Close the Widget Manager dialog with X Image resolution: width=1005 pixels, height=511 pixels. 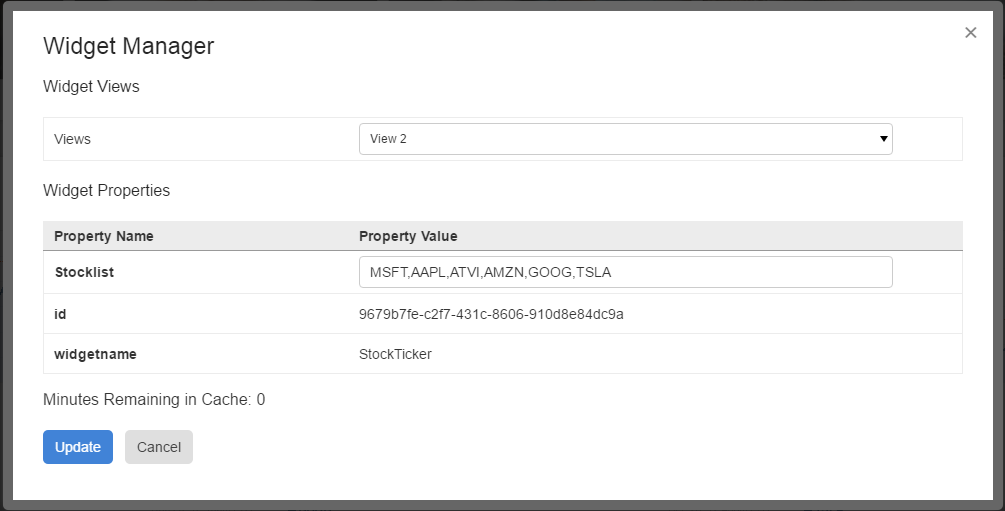click(x=970, y=33)
